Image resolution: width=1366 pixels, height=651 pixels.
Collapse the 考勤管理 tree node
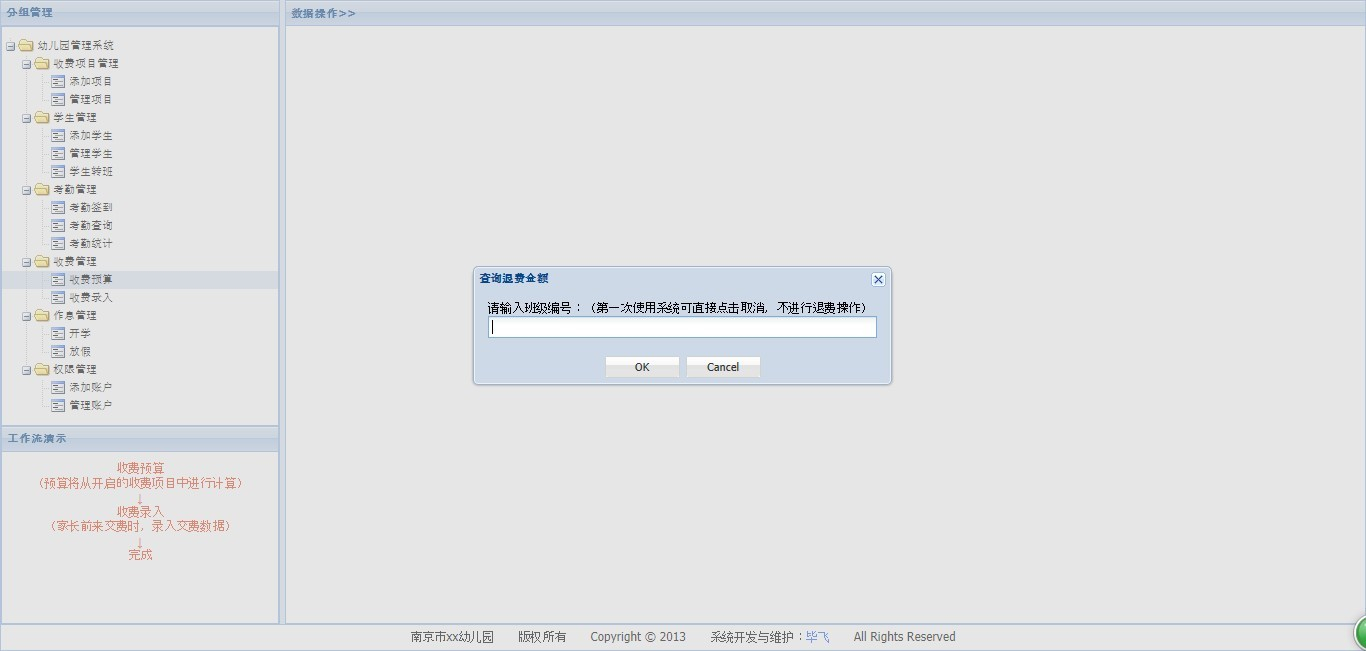pyautogui.click(x=27, y=190)
